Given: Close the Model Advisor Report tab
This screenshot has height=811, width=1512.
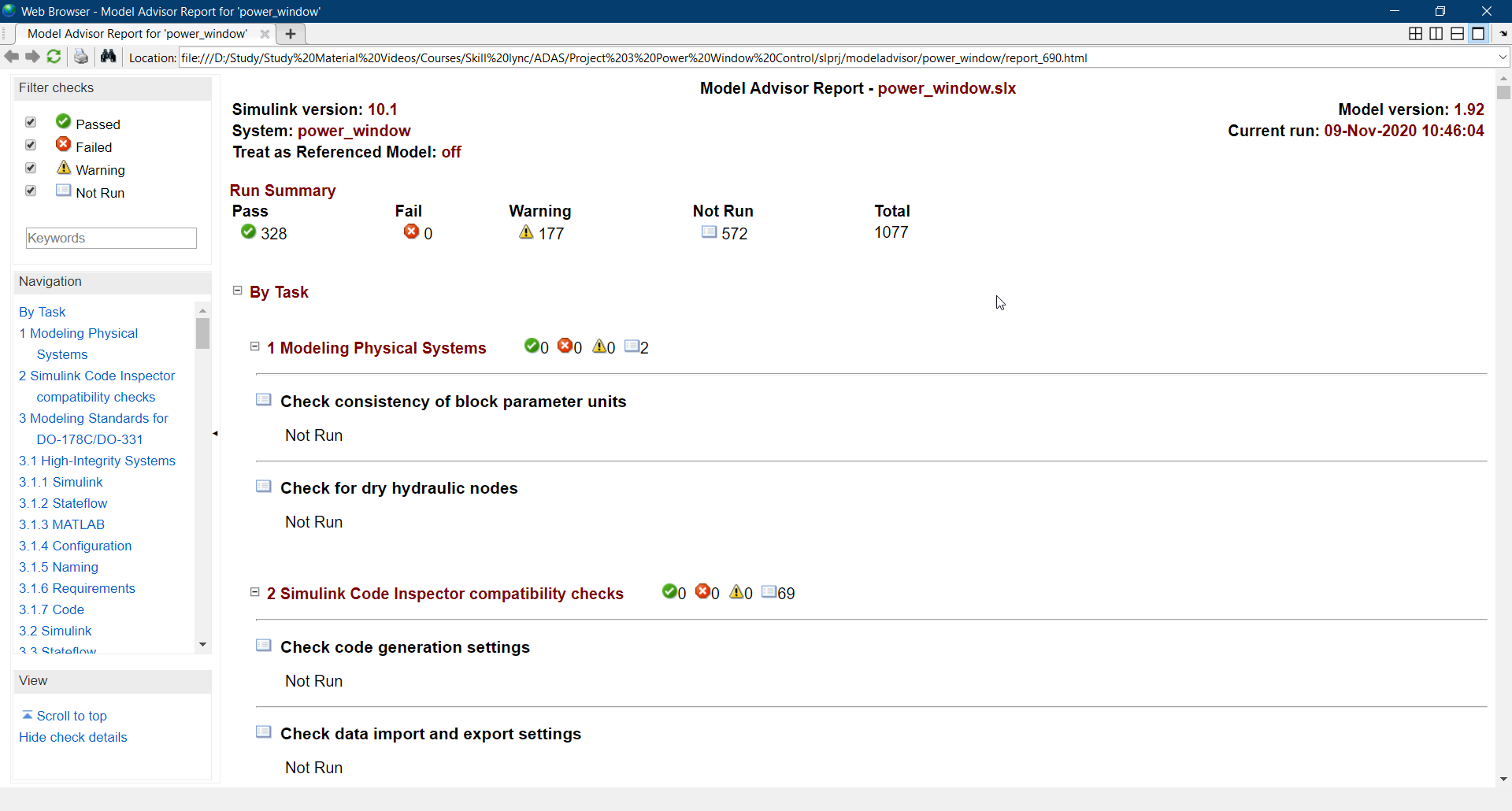Looking at the screenshot, I should (x=265, y=34).
